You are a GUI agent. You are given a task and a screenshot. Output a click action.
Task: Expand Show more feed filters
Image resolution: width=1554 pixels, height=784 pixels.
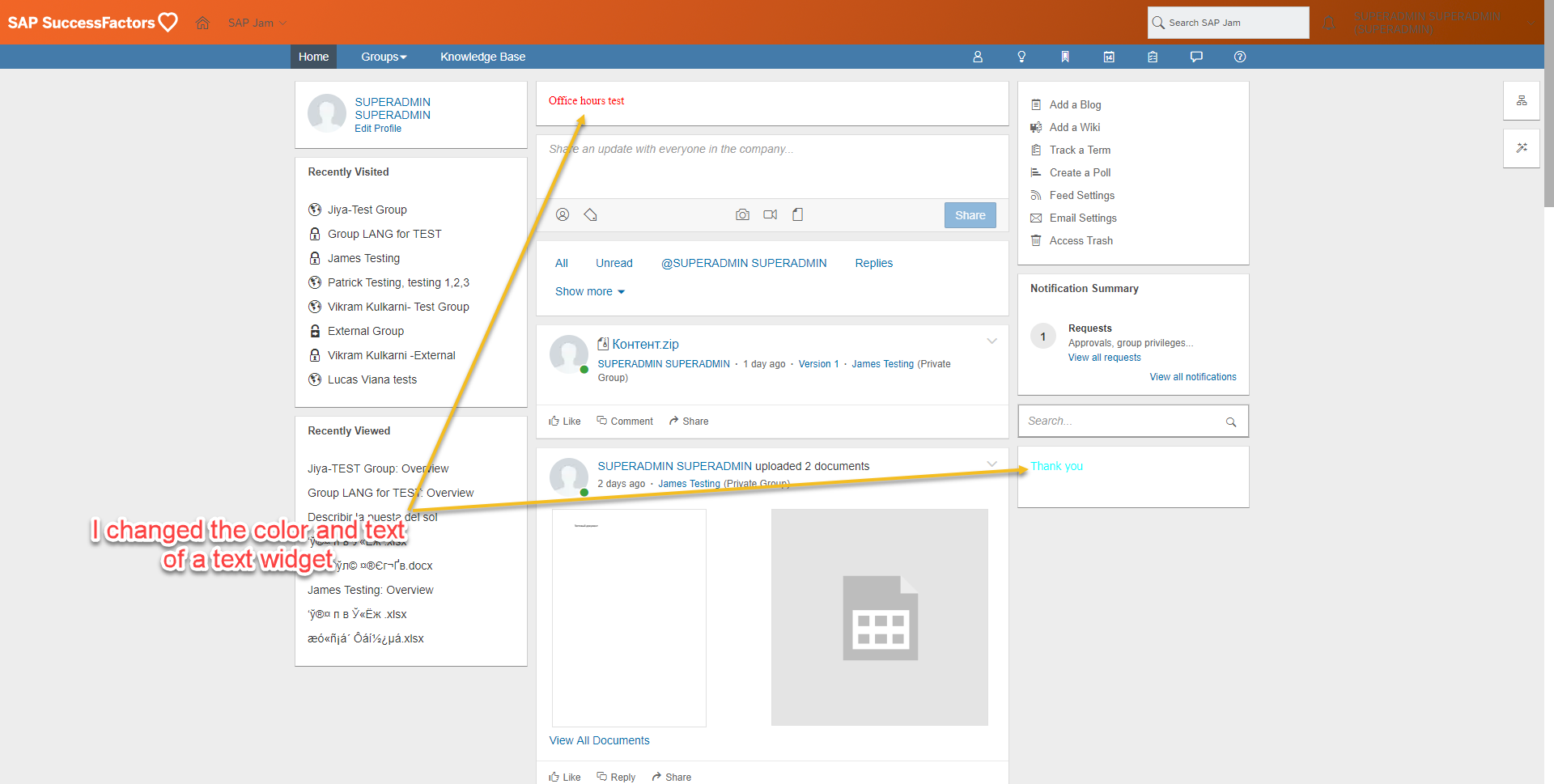(590, 291)
